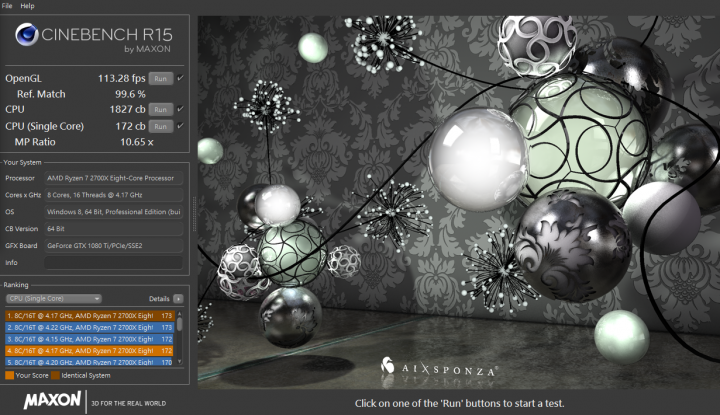Screen dimensions: 720x415
Task: Toggle the CPU test checkbox
Action: [180, 109]
